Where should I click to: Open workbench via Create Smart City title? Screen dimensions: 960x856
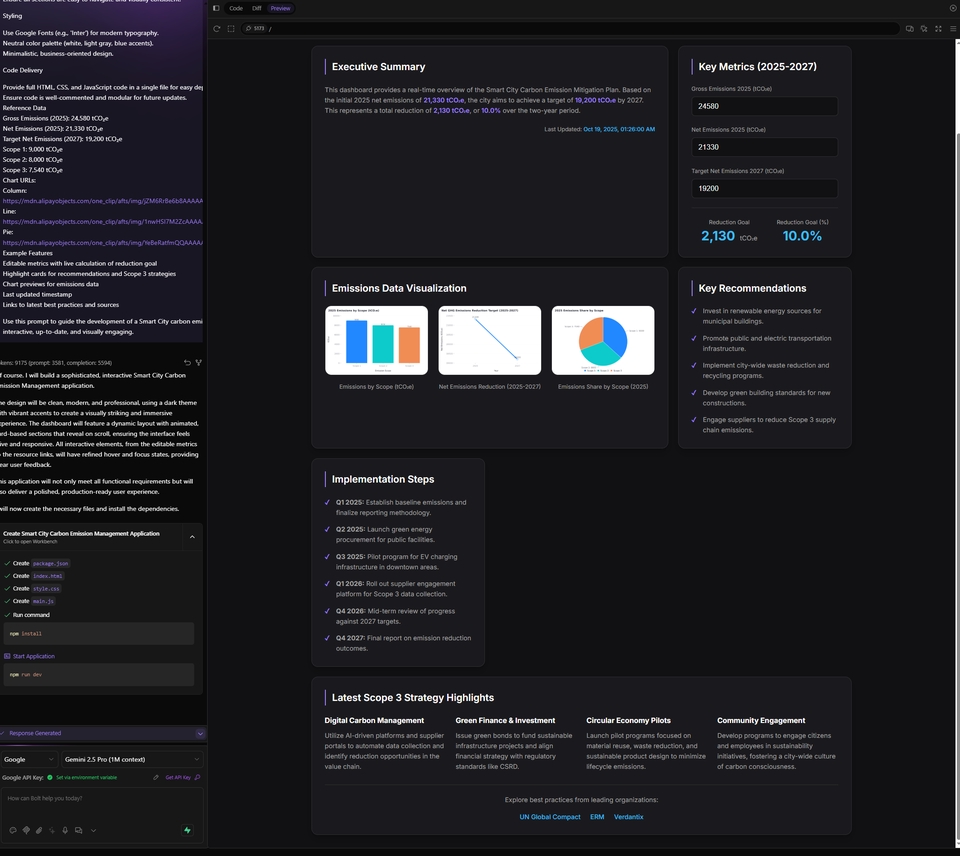click(x=81, y=533)
